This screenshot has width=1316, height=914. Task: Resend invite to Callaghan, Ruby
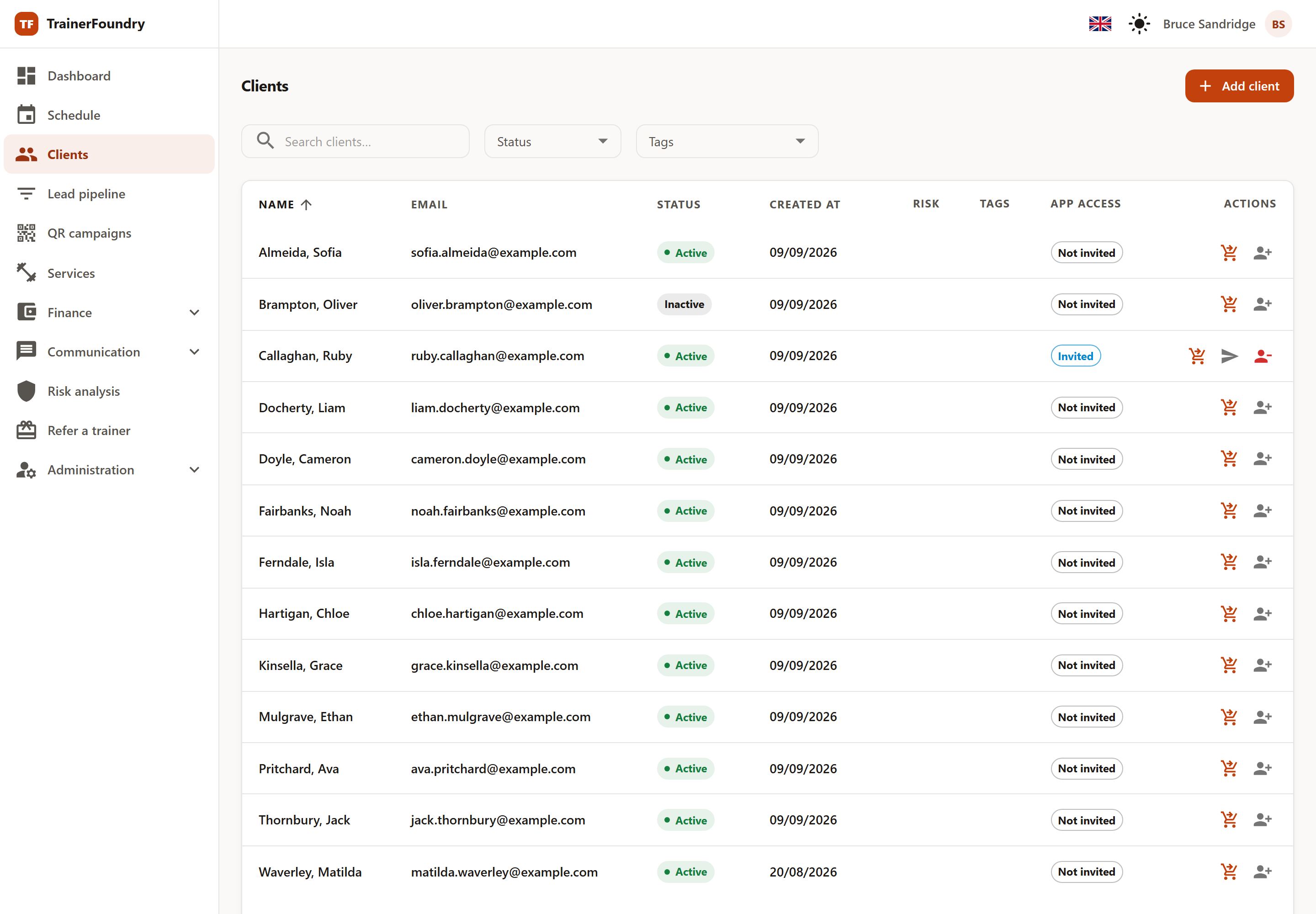click(x=1229, y=356)
